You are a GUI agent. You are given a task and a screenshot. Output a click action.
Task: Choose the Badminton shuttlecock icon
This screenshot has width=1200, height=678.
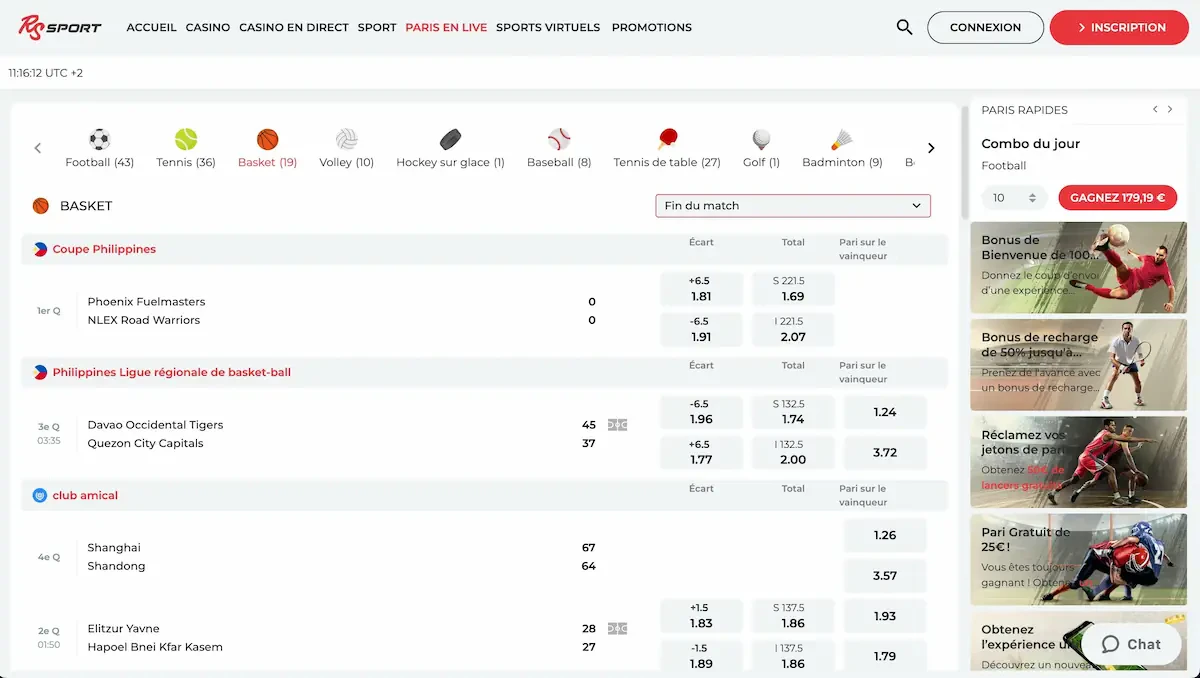[842, 140]
